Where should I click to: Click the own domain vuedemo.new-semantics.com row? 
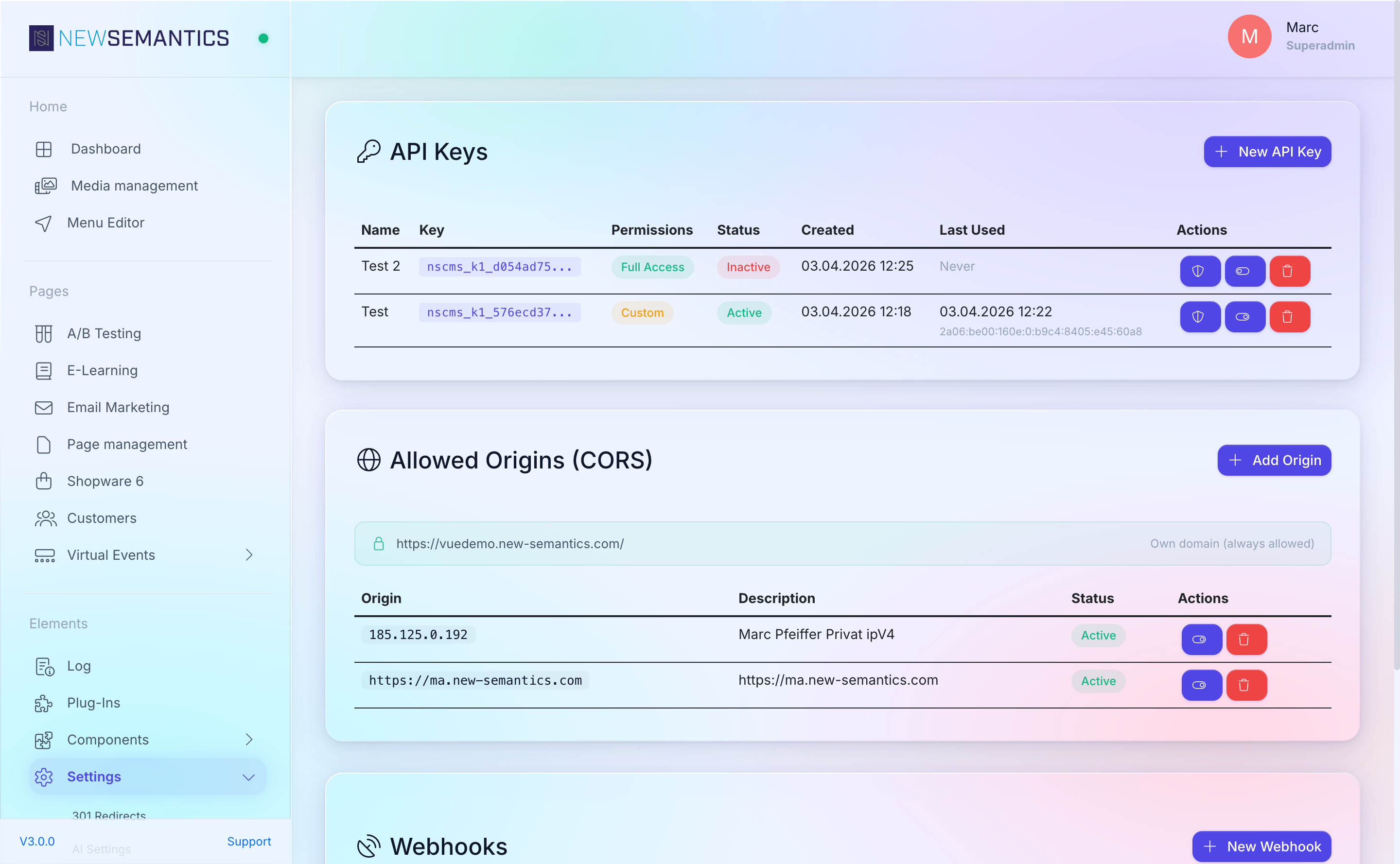(842, 543)
